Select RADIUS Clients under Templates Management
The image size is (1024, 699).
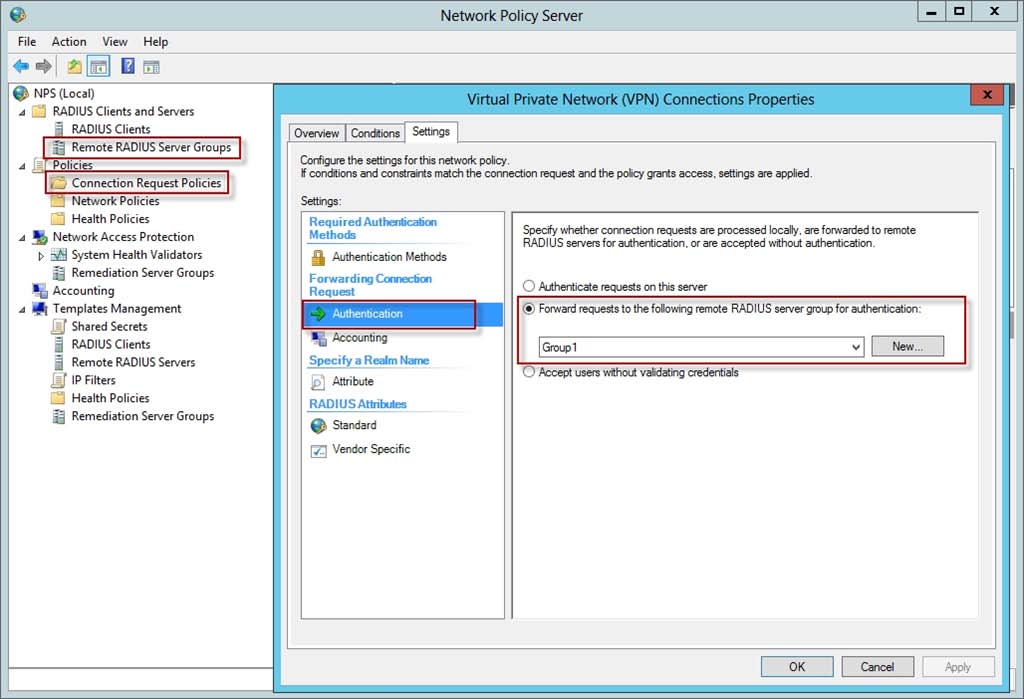click(x=110, y=344)
